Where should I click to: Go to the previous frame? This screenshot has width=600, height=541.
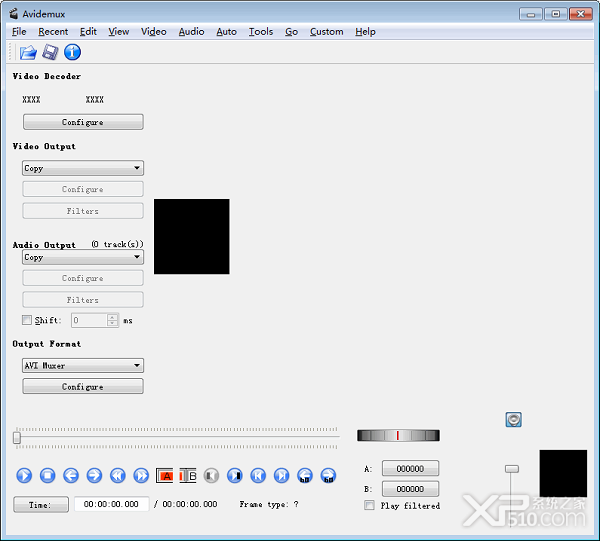[x=71, y=476]
